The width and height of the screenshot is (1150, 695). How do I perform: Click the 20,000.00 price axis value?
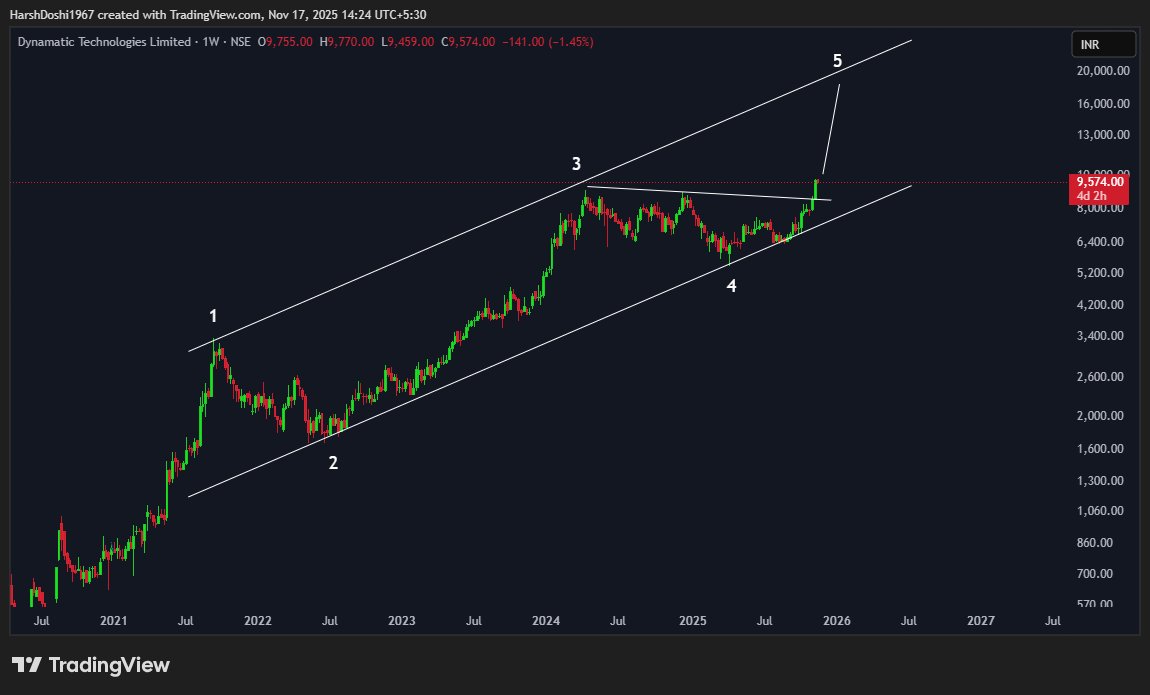(x=1103, y=71)
